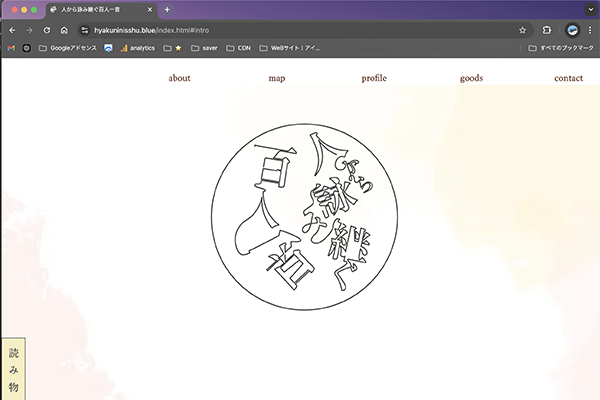This screenshot has height=400, width=600.
Task: Select goods in the site navigation
Action: point(471,78)
